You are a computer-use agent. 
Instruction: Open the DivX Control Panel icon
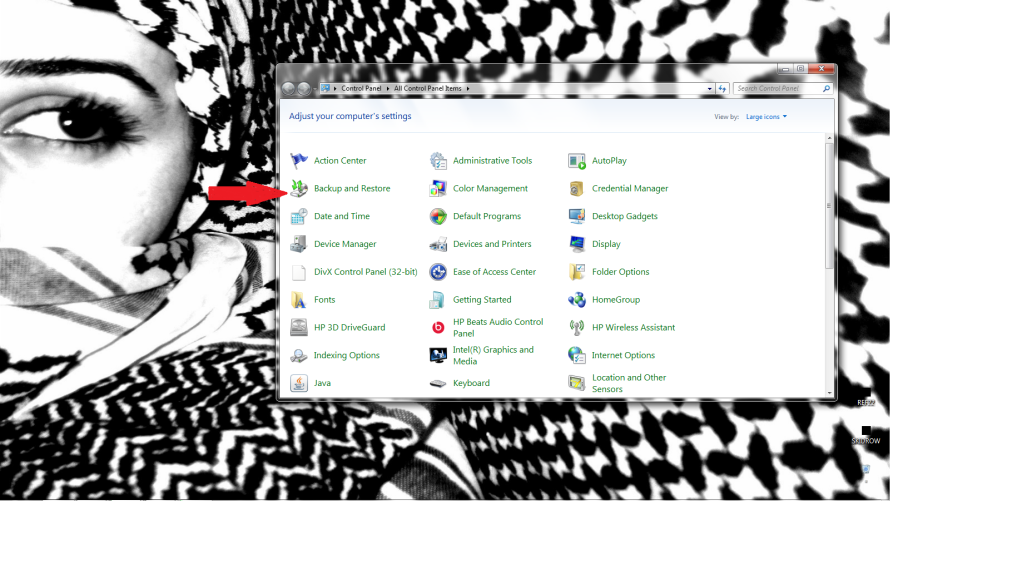[299, 272]
